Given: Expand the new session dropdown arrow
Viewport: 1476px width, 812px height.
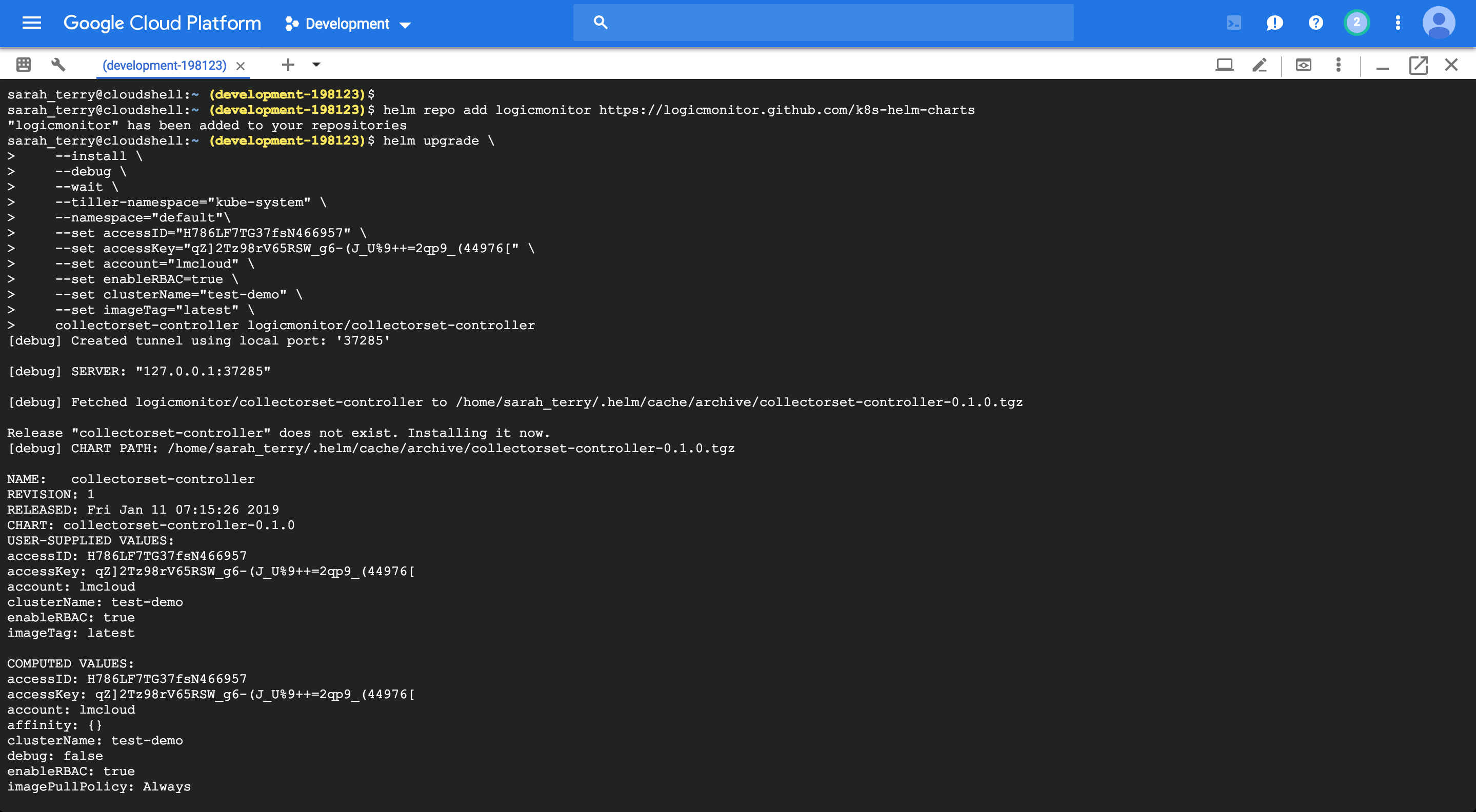Looking at the screenshot, I should pyautogui.click(x=316, y=65).
